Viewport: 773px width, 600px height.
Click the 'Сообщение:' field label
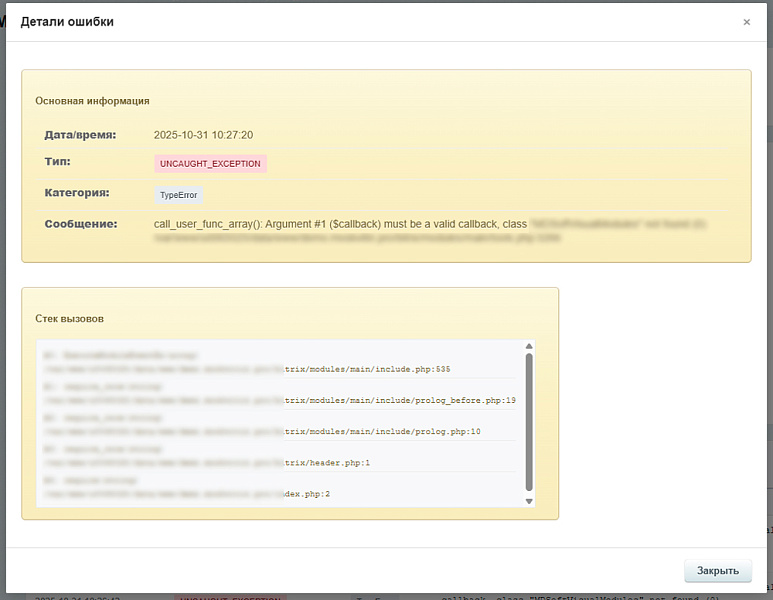[81, 224]
